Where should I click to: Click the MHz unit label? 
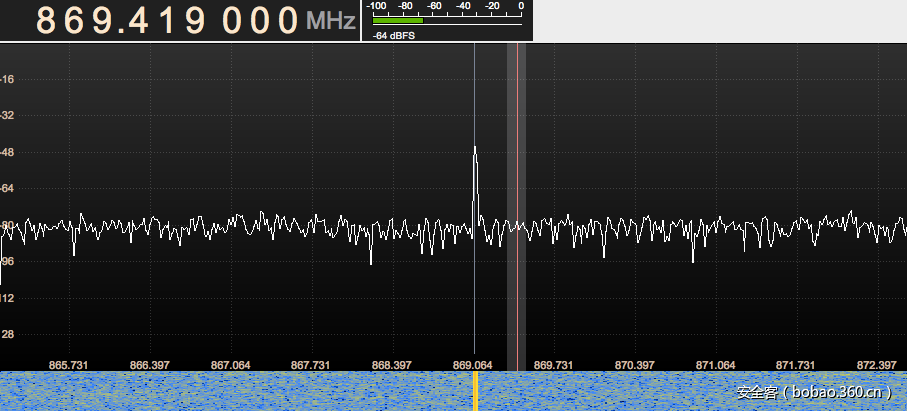pyautogui.click(x=331, y=21)
